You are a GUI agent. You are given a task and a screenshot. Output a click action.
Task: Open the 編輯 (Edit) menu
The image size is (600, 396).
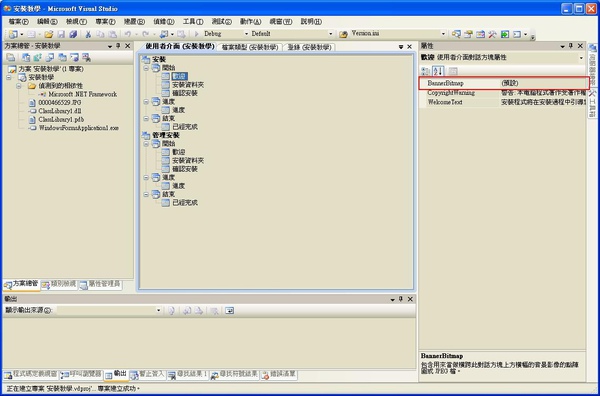tap(47, 22)
